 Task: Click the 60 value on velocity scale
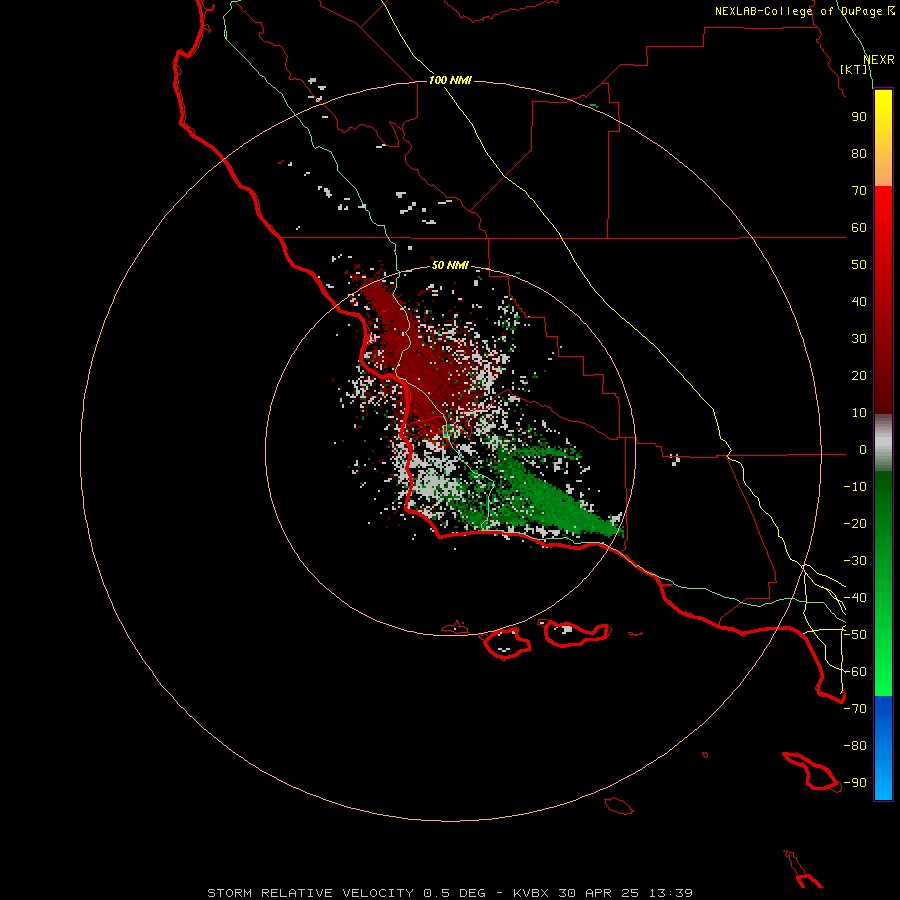click(x=859, y=228)
